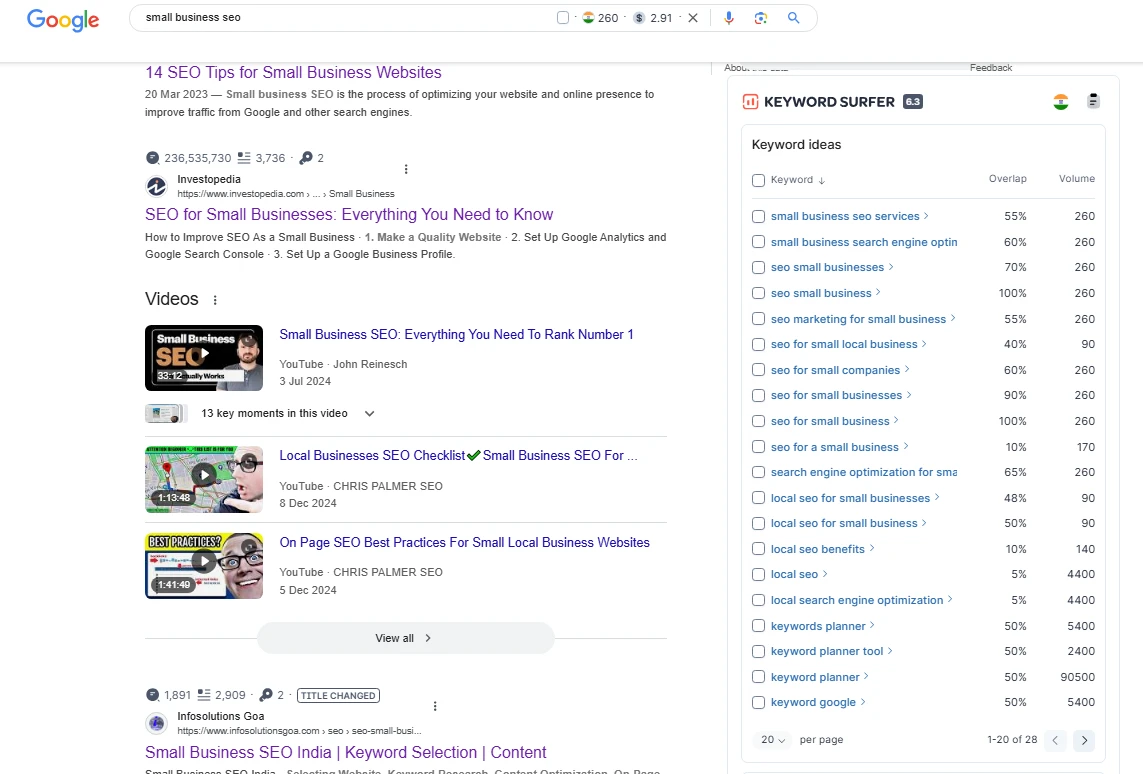Expand '13 key moments in this video'

(x=369, y=414)
